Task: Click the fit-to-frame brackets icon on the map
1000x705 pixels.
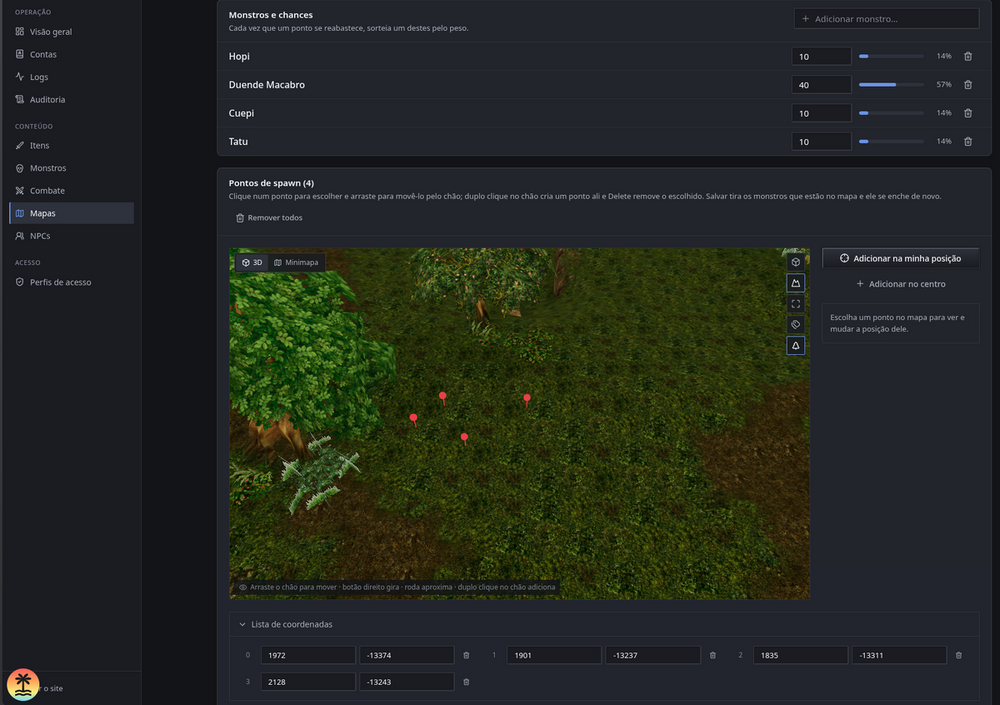Action: click(x=795, y=304)
